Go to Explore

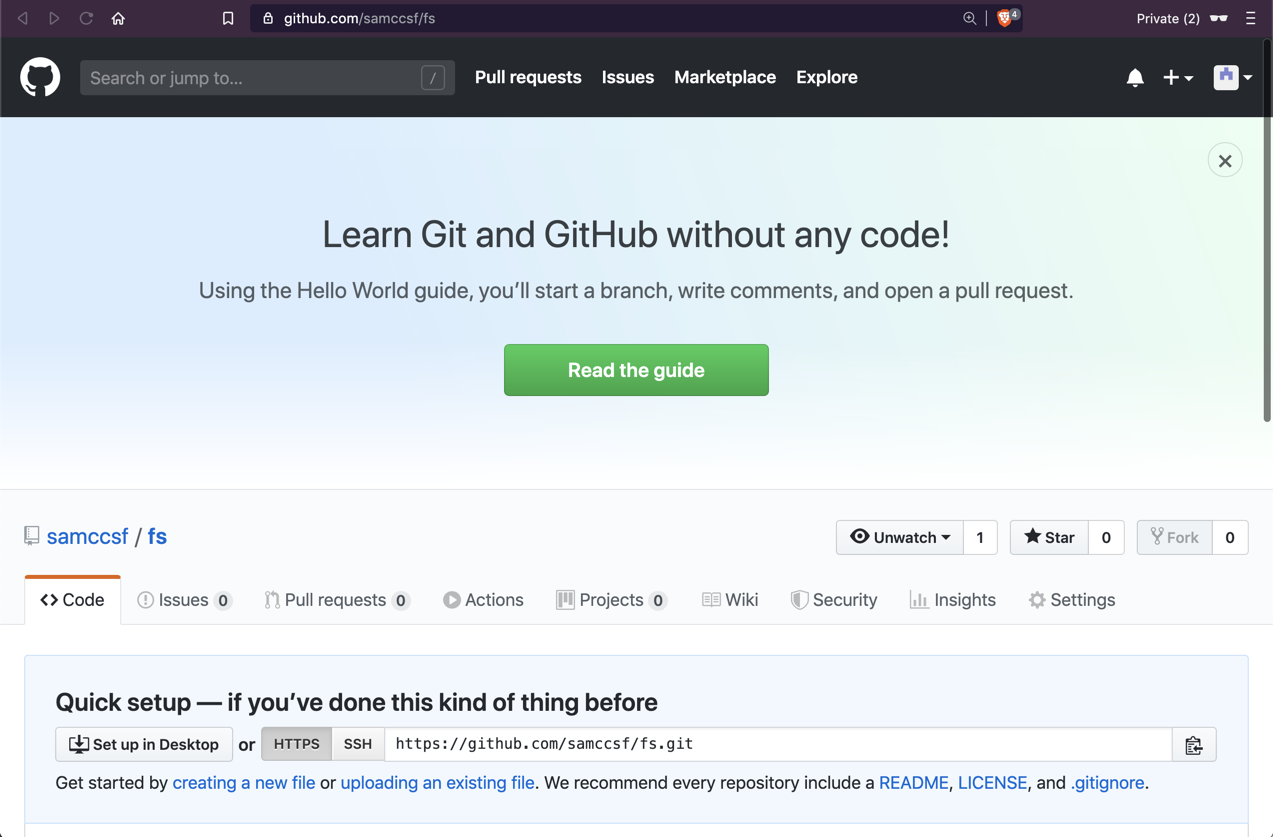coord(827,77)
